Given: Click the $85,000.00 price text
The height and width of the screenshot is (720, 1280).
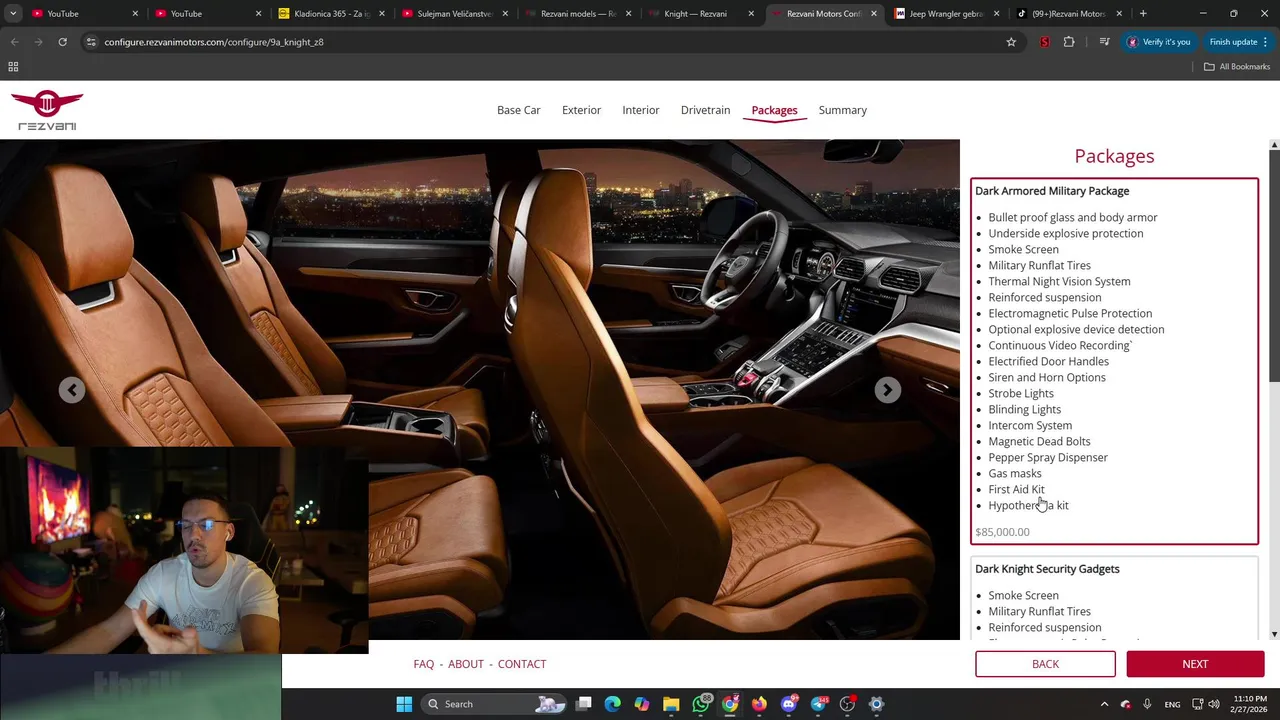Looking at the screenshot, I should (x=1002, y=532).
